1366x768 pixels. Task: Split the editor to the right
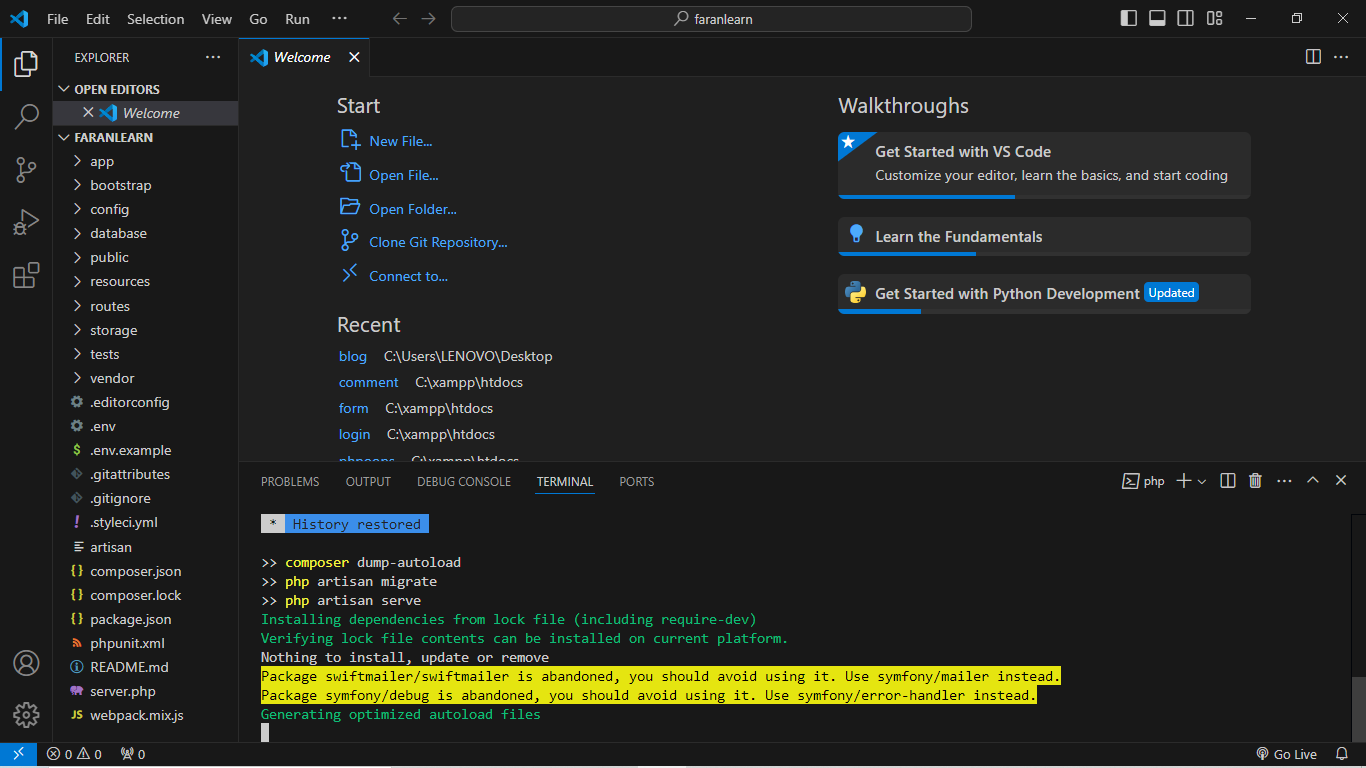click(x=1313, y=57)
